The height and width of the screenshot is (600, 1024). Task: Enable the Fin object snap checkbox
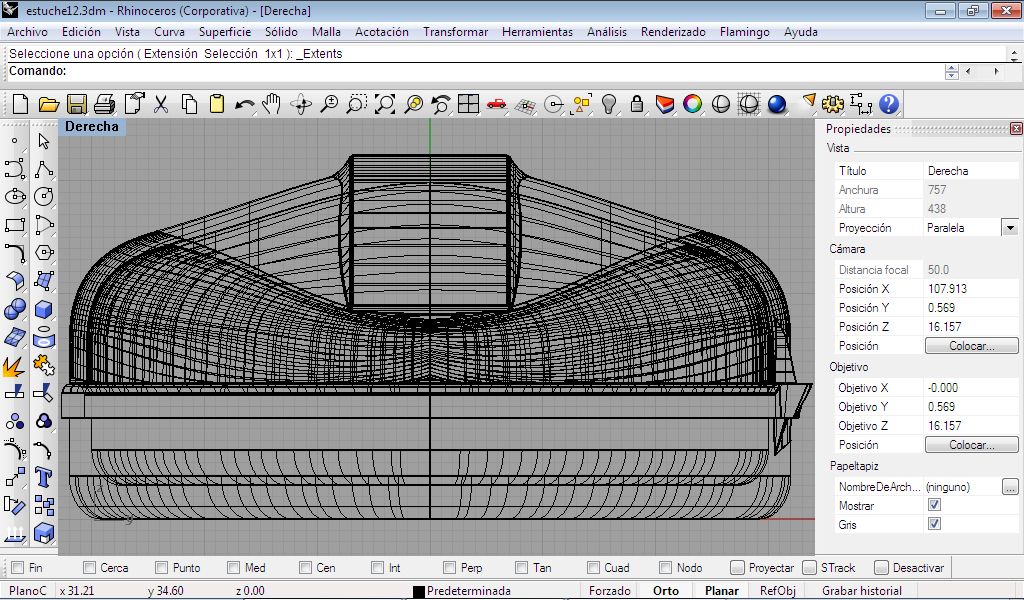click(x=17, y=568)
